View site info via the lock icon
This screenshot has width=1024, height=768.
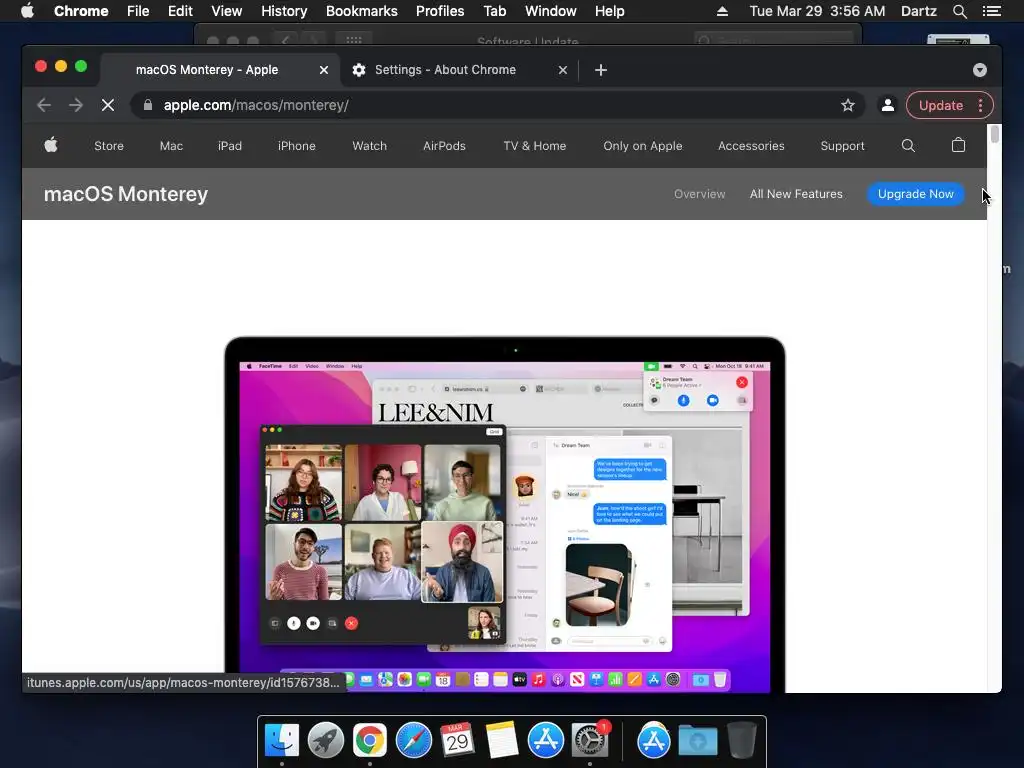pos(148,105)
